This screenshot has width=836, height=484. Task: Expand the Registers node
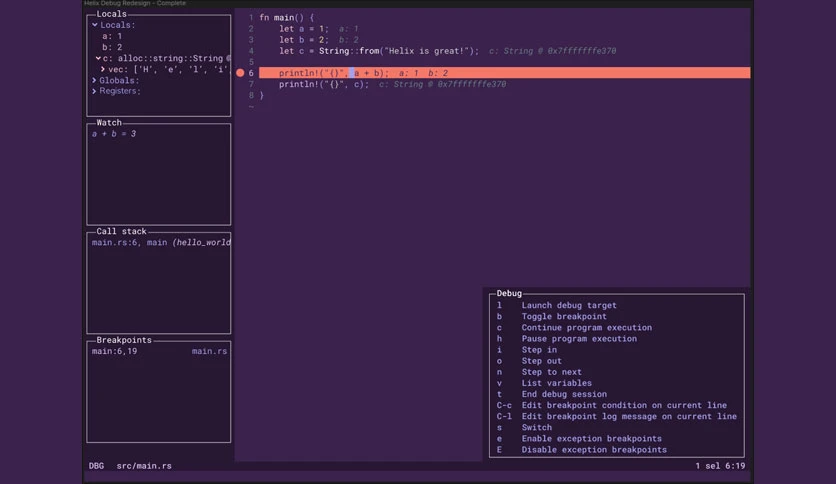[x=94, y=91]
